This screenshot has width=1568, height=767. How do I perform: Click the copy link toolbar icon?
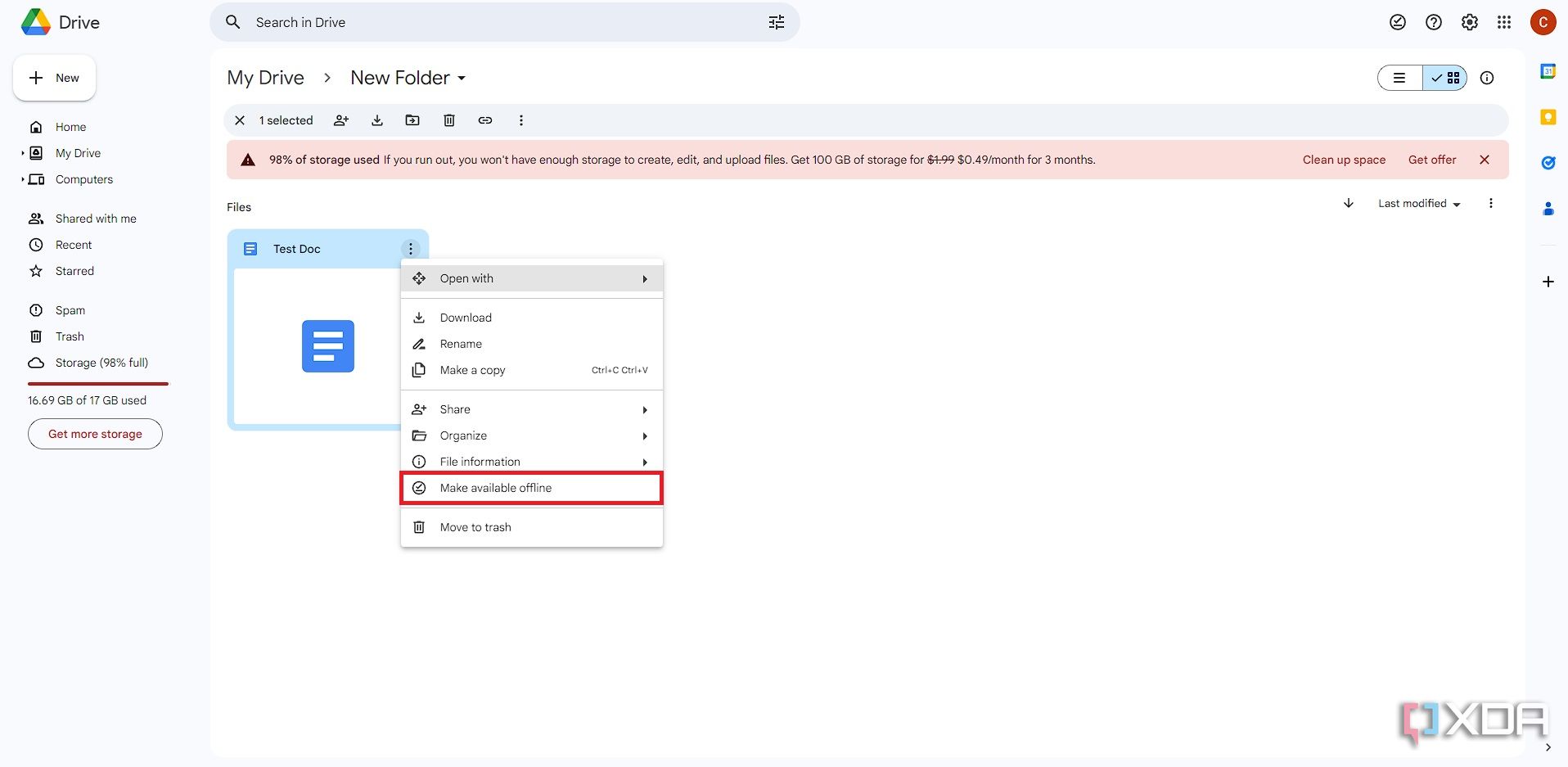[485, 120]
